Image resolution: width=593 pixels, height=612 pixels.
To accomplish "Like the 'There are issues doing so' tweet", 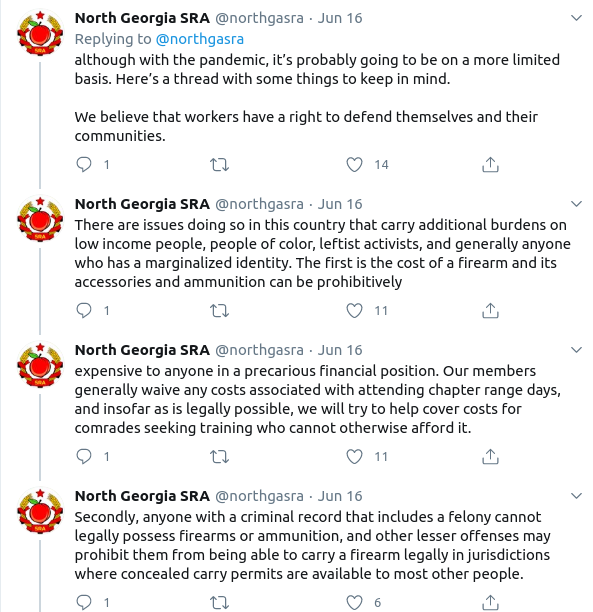I will (354, 311).
